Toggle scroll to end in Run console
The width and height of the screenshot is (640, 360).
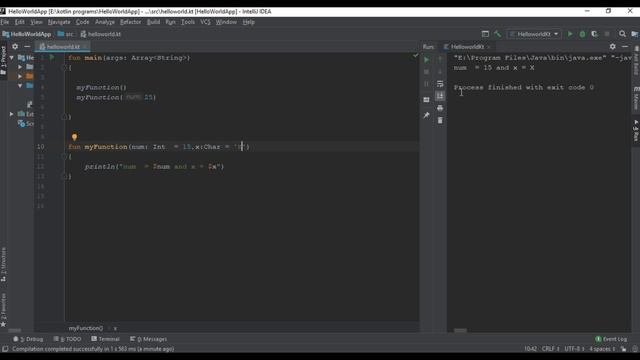[x=440, y=96]
